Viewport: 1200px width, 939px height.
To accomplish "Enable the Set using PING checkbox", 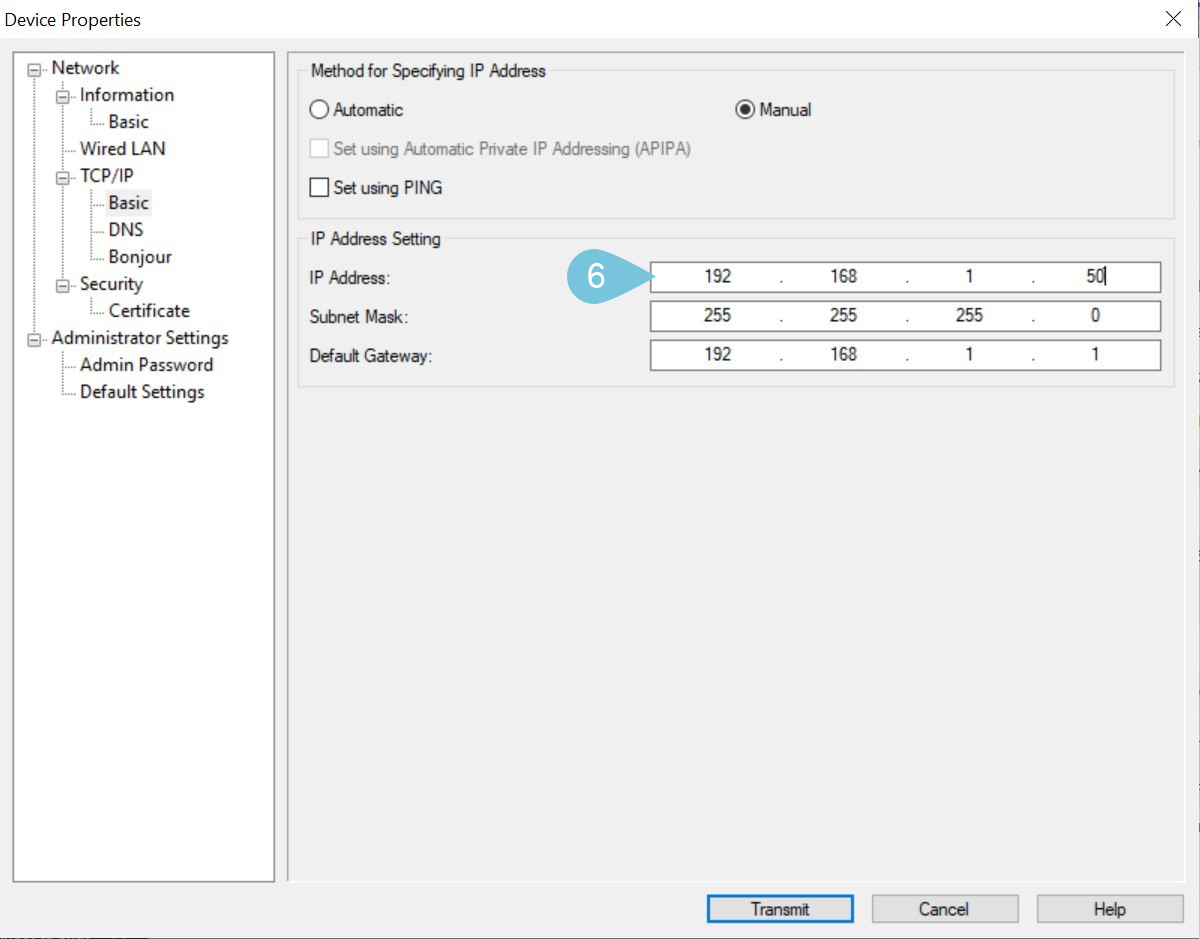I will pyautogui.click(x=319, y=188).
